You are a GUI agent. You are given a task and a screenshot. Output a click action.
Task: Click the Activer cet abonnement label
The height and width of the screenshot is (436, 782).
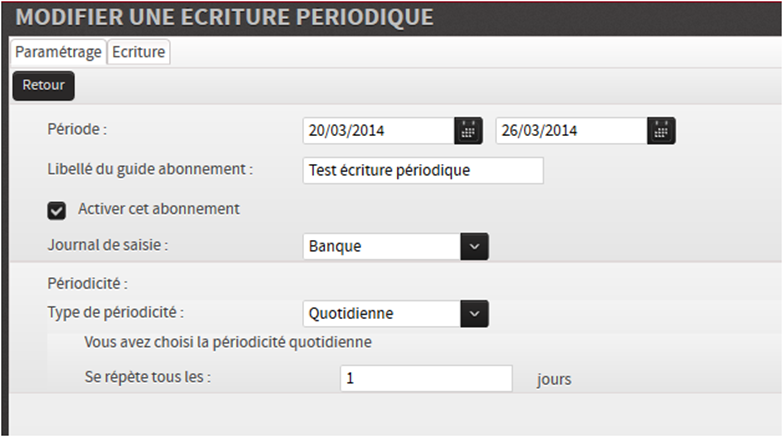pyautogui.click(x=159, y=209)
